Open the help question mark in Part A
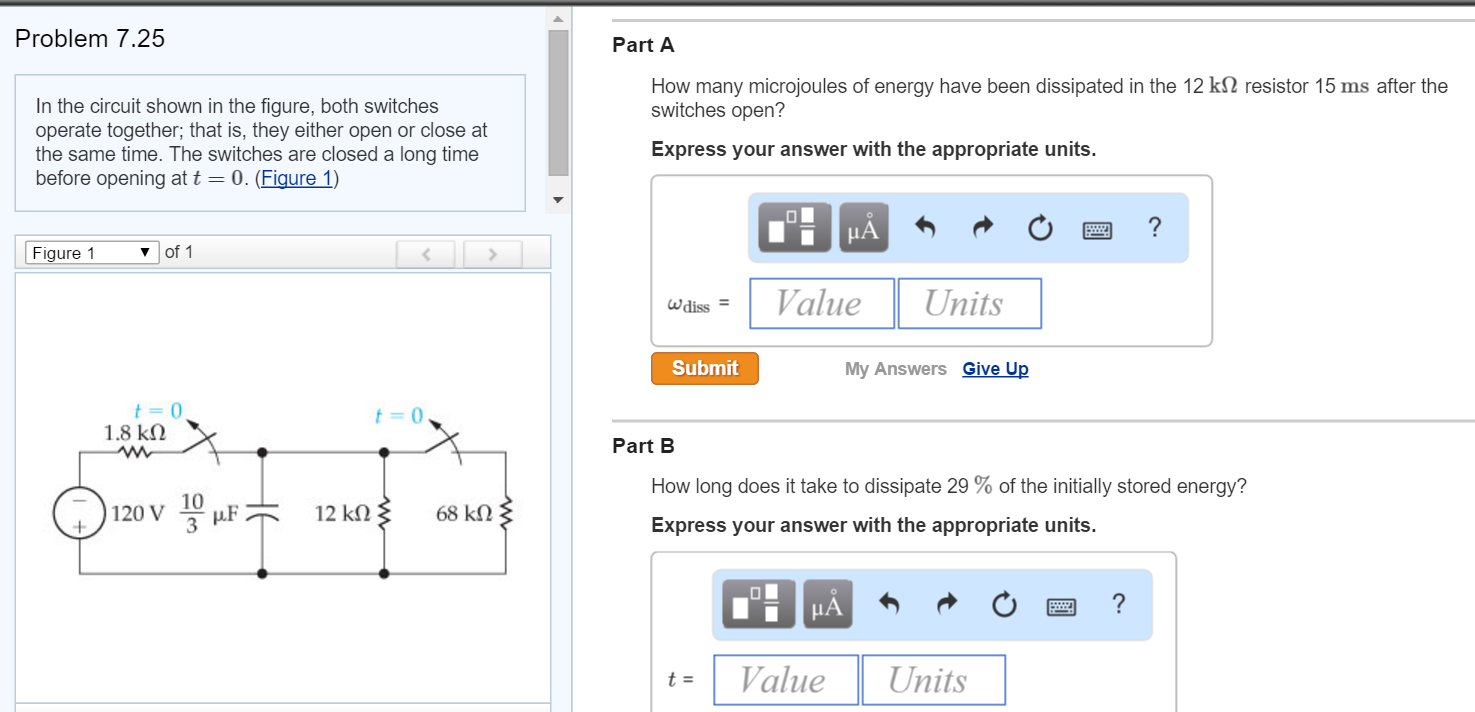1475x712 pixels. click(1155, 228)
